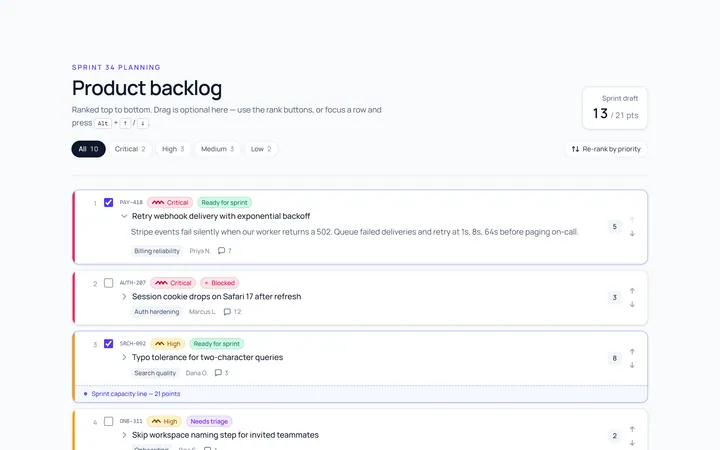The width and height of the screenshot is (720, 450).
Task: Click the 5 point estimate on PAY-418
Action: pyautogui.click(x=614, y=226)
